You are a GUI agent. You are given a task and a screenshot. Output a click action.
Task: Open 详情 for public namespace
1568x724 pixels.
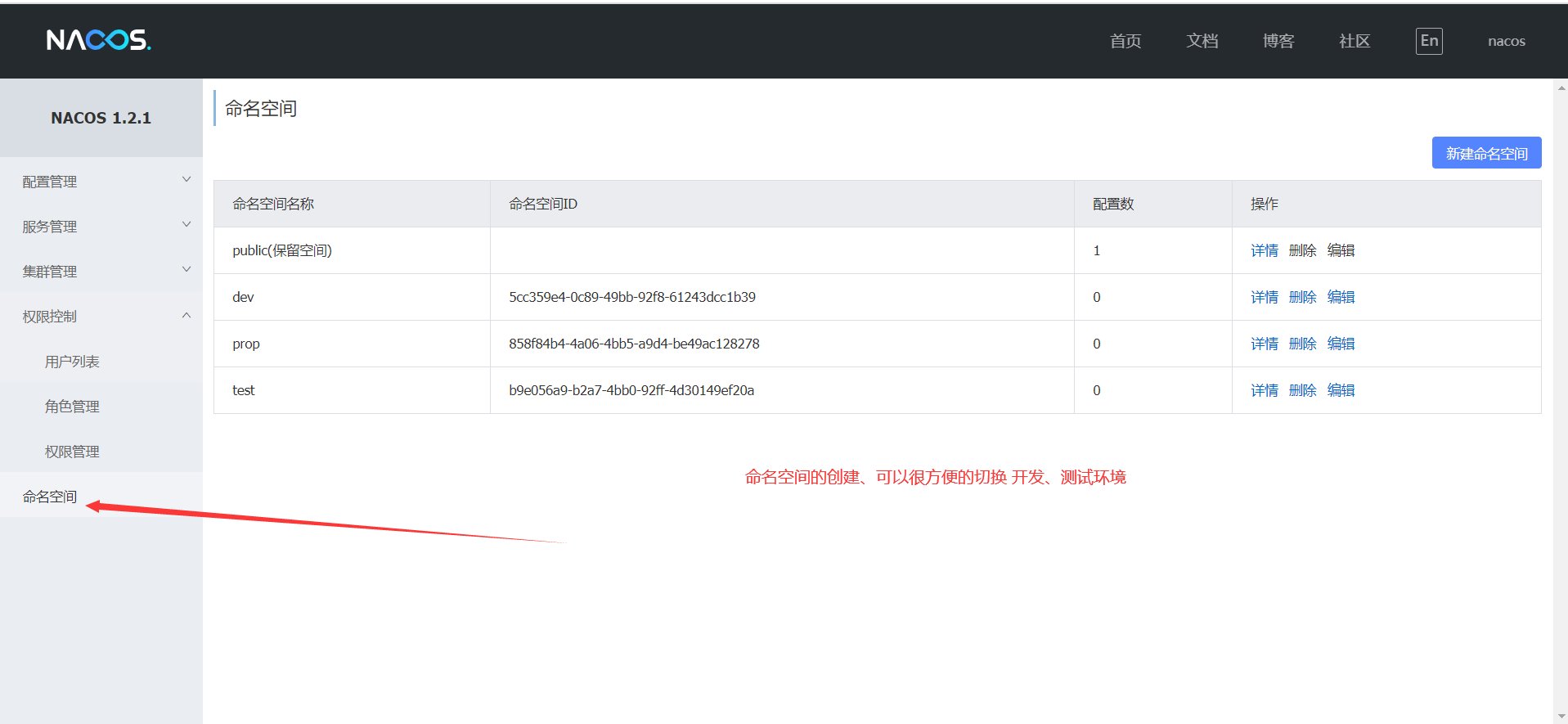pos(1264,250)
